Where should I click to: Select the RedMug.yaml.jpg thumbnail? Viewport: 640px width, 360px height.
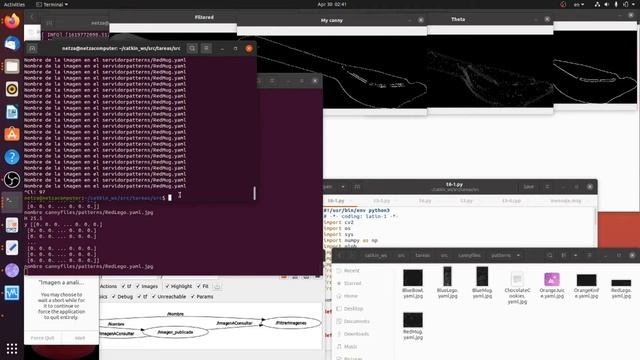click(413, 320)
